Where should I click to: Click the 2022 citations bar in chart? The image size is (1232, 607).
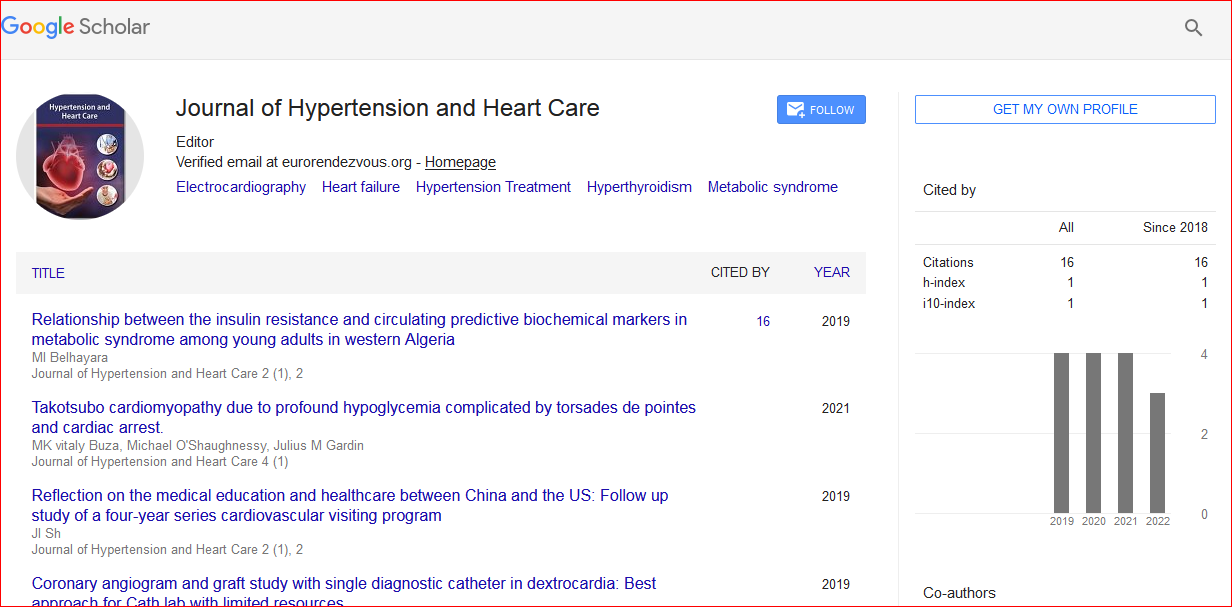coord(1157,453)
